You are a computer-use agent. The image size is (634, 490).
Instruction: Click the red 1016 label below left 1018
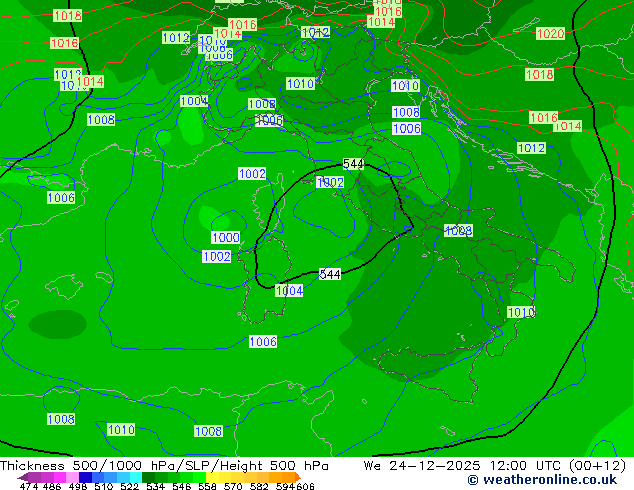point(64,43)
